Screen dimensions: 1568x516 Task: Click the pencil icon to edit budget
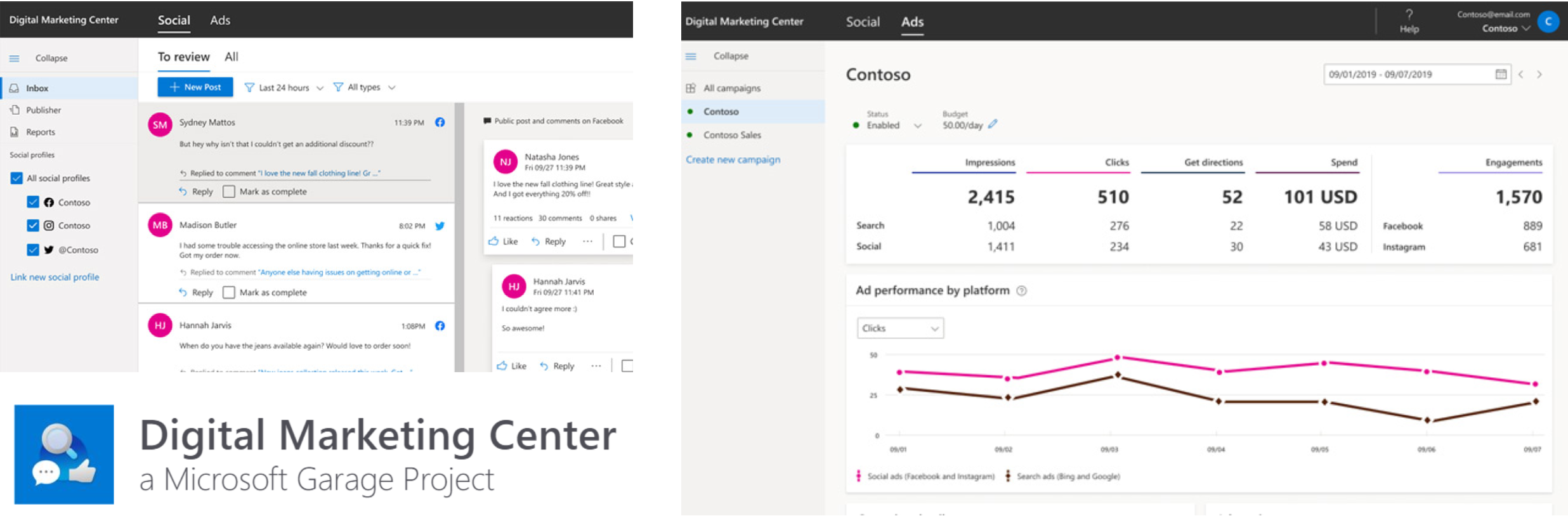click(x=993, y=125)
